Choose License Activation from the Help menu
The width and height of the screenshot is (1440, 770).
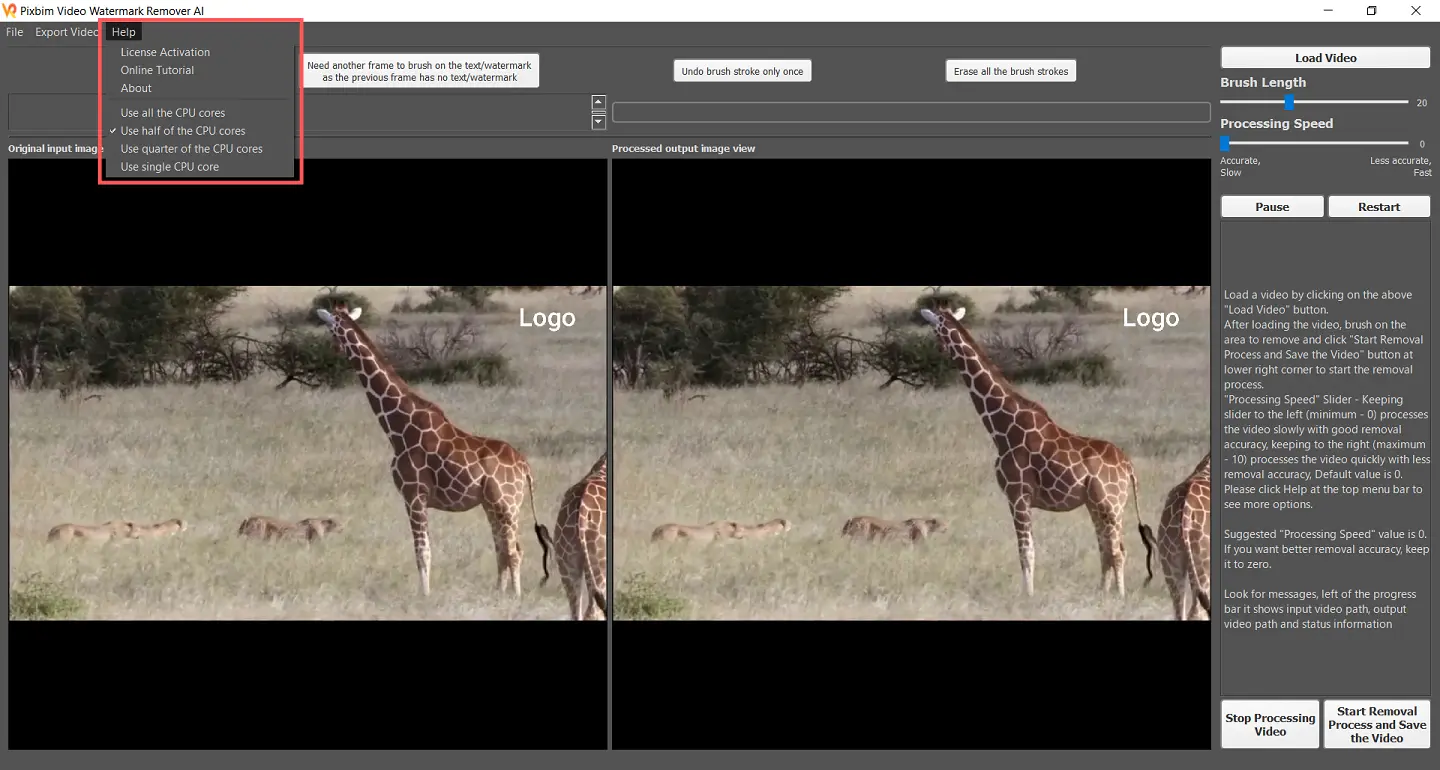pos(165,51)
